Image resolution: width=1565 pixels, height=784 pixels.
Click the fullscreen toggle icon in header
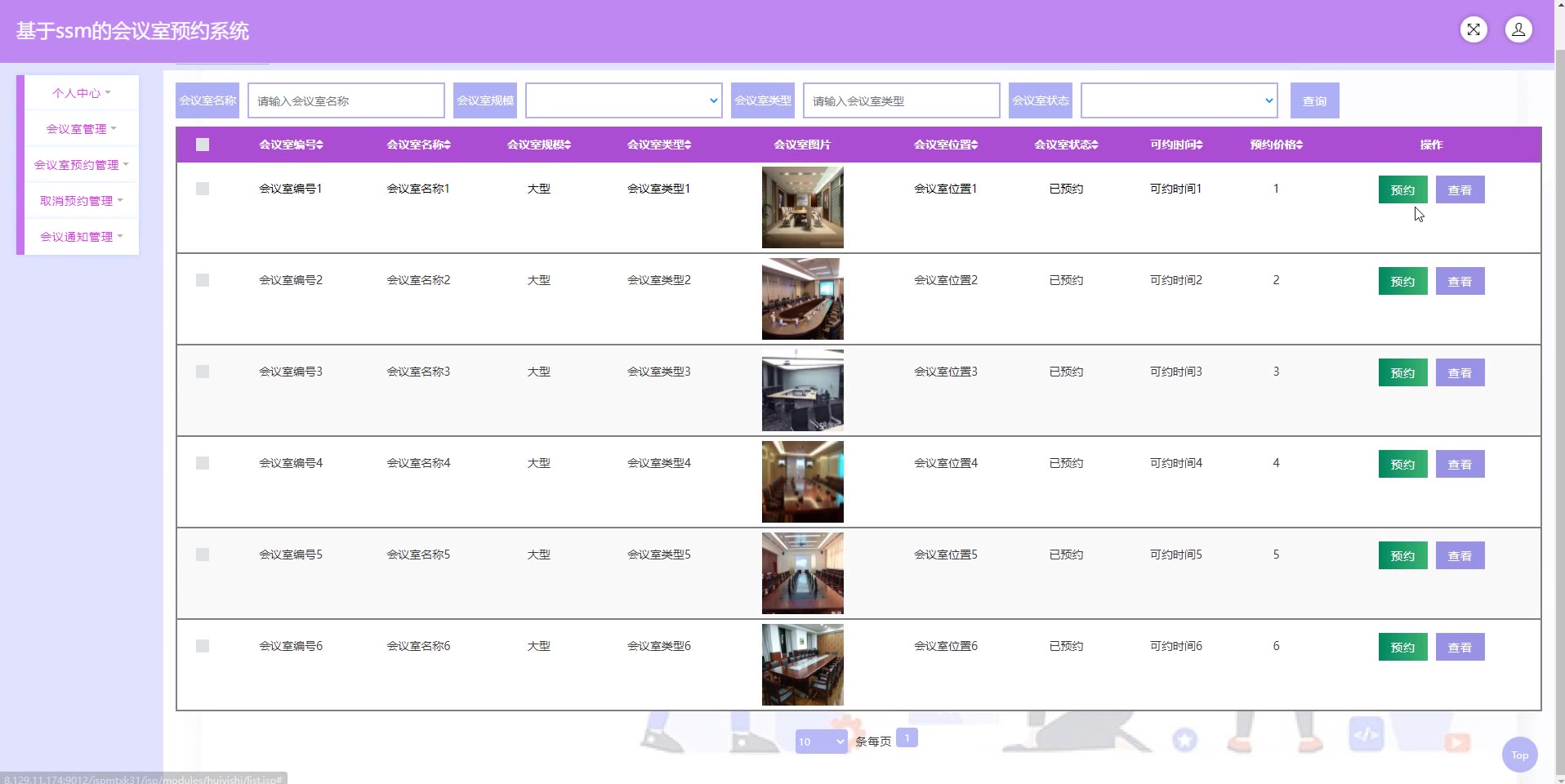pos(1474,30)
